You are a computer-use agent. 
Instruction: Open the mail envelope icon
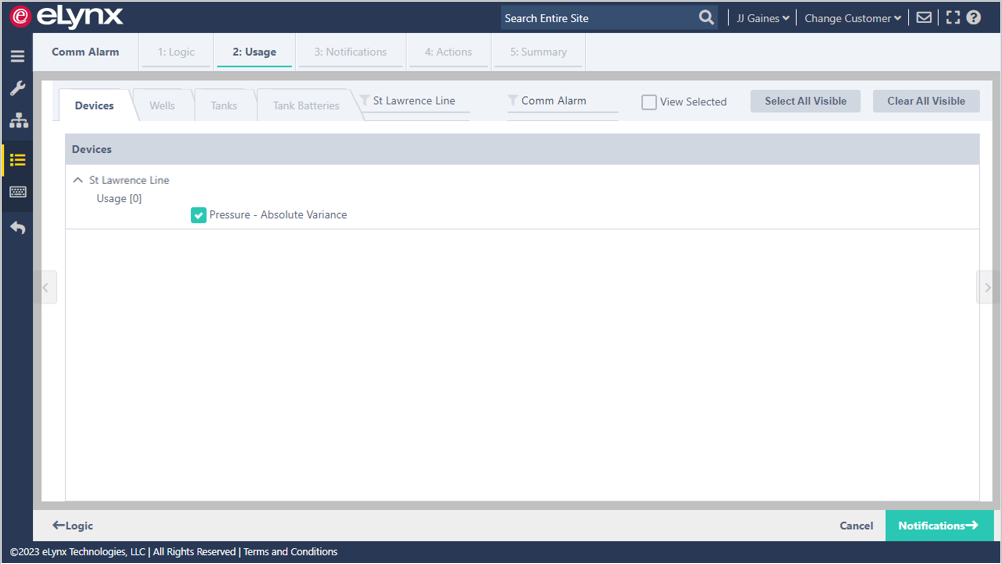click(x=924, y=18)
